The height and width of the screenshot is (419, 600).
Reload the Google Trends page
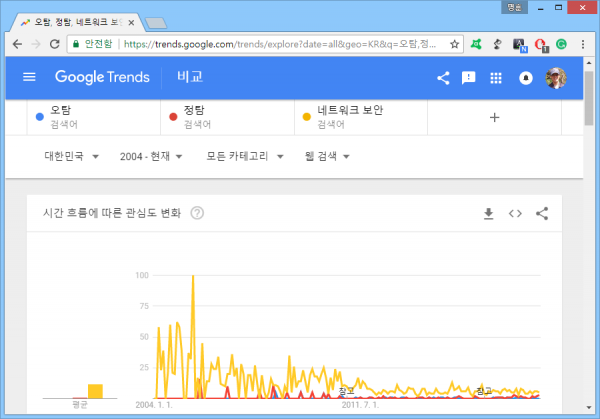pyautogui.click(x=55, y=44)
